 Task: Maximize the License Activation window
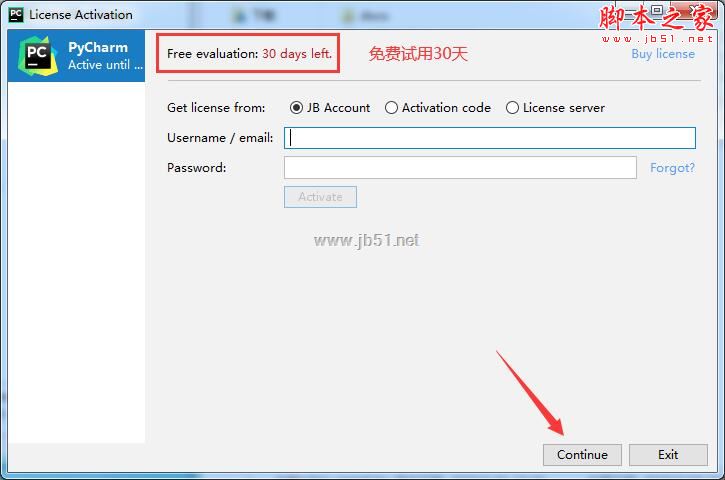click(x=657, y=10)
